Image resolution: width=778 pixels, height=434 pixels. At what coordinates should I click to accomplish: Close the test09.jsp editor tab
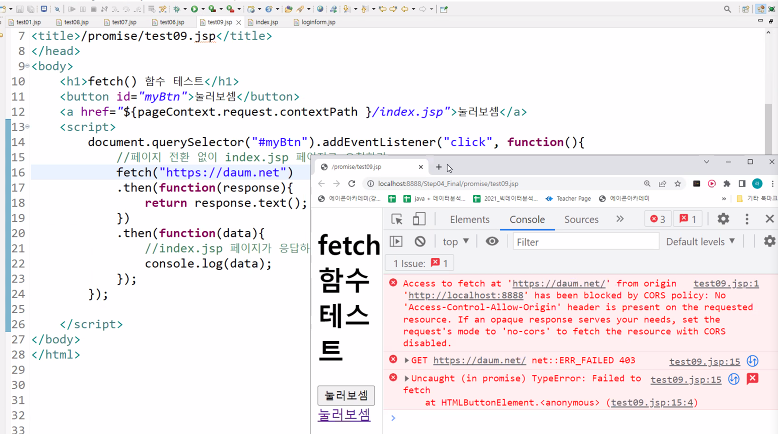click(x=239, y=22)
